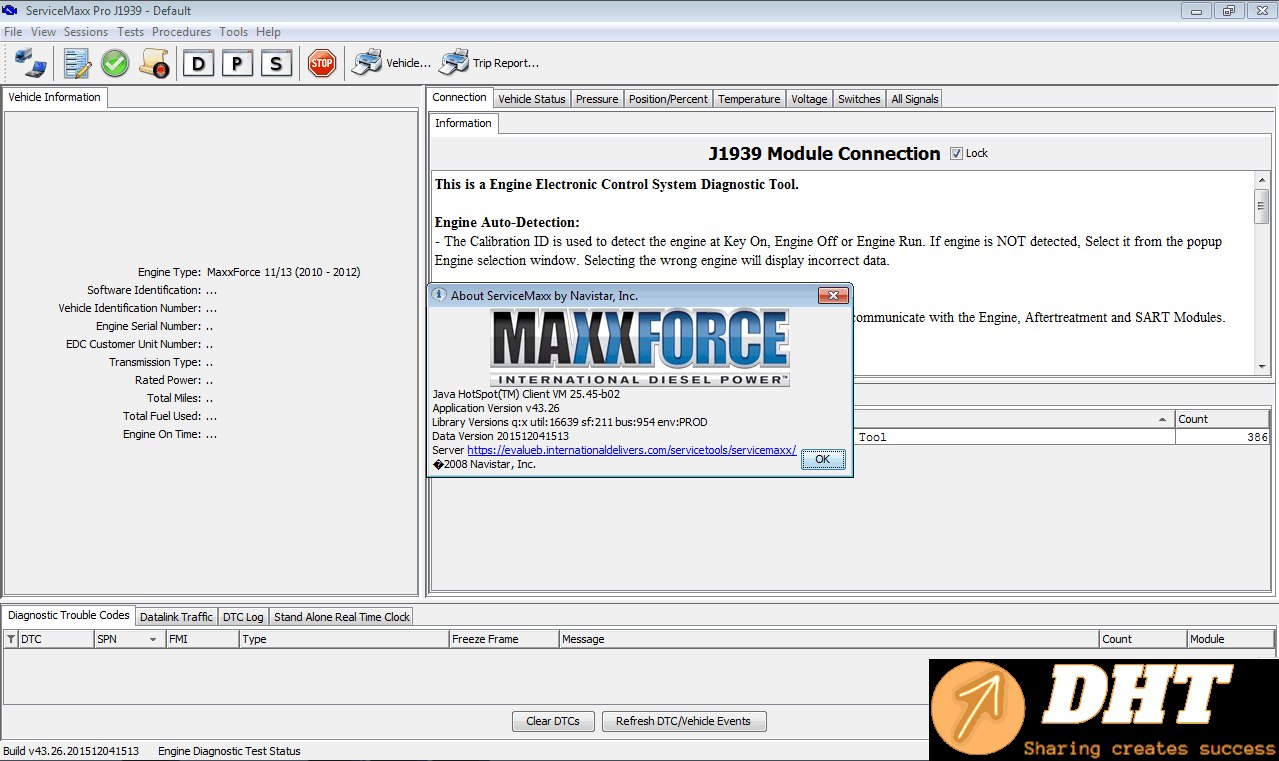Click the FMI column header

[x=202, y=639]
